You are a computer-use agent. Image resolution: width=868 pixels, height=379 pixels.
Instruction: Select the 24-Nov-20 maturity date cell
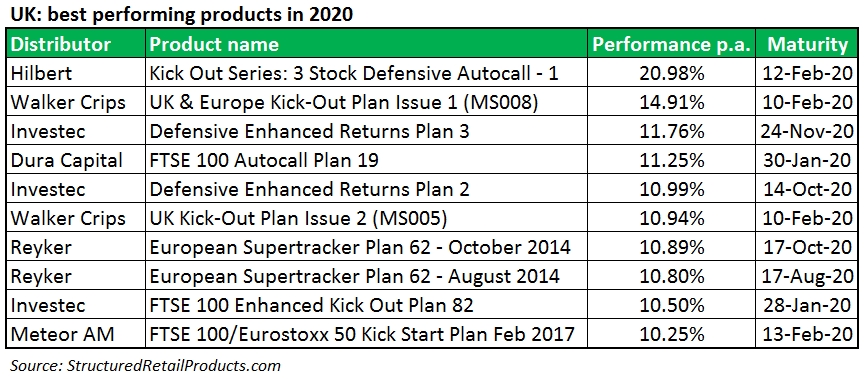pos(807,131)
